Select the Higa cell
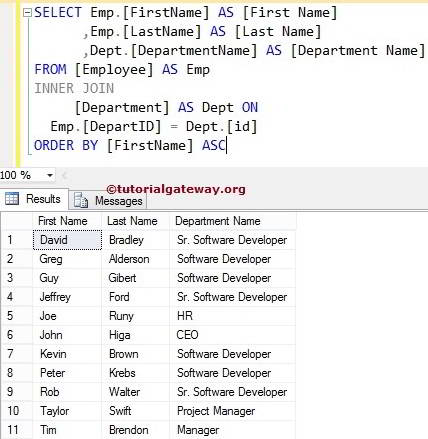 136,335
